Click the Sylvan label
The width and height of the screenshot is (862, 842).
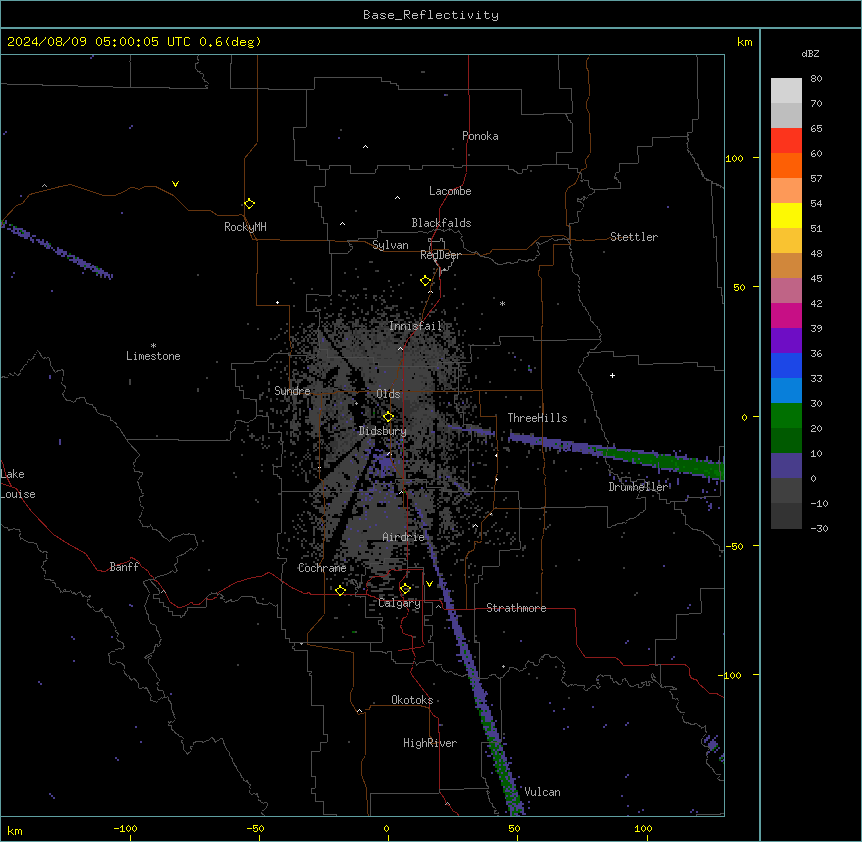pos(390,245)
